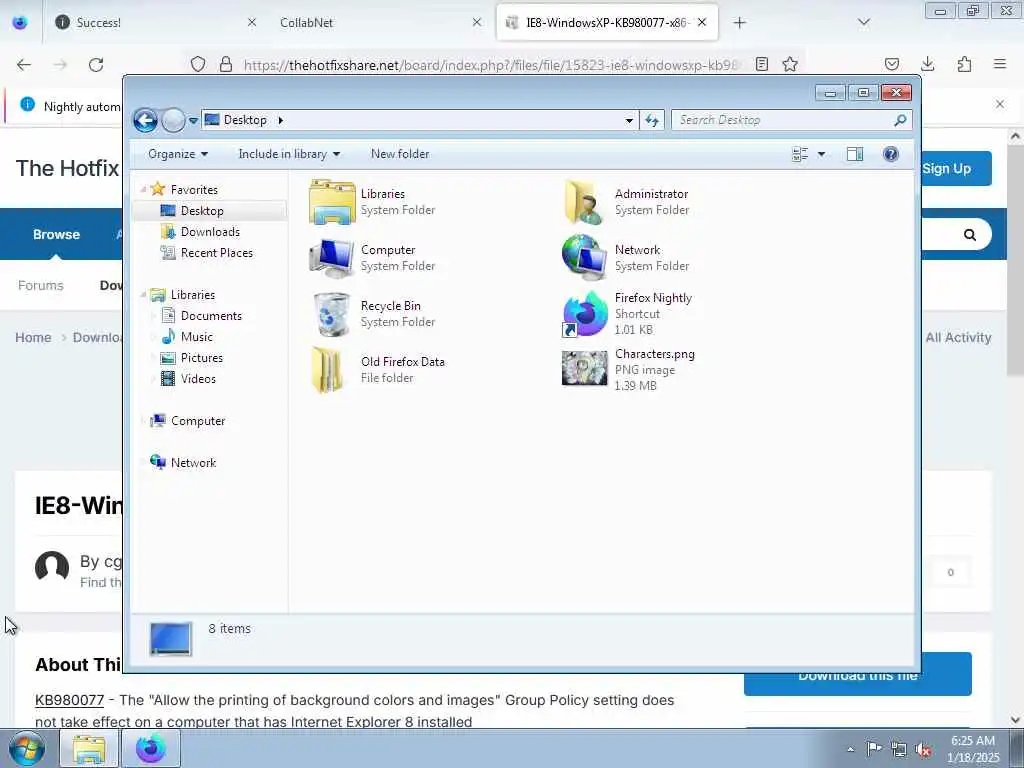Open address bar previous locations dropdown
This screenshot has height=768, width=1024.
629,120
